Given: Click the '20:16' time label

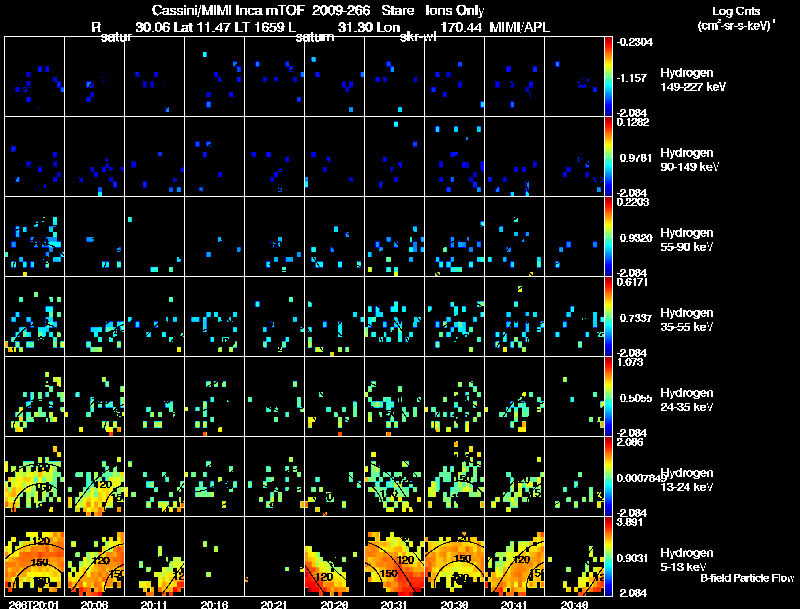Looking at the screenshot, I should (214, 604).
